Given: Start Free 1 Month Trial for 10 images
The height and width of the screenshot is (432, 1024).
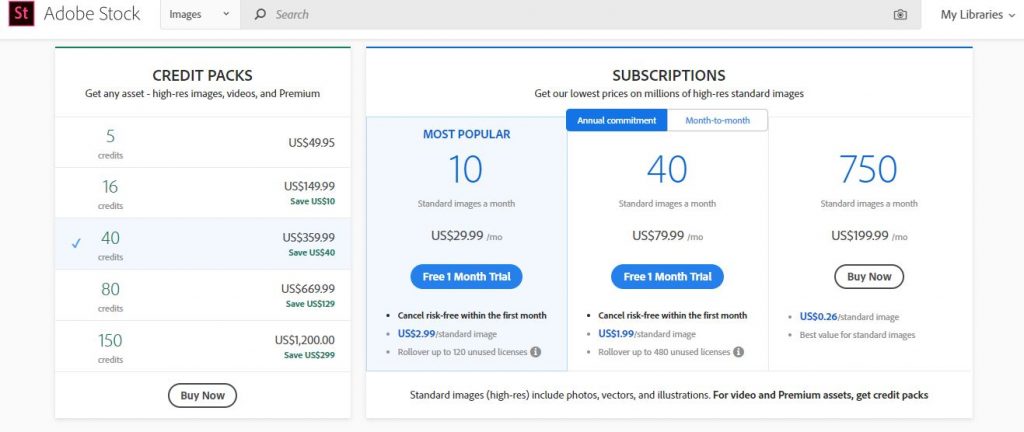Looking at the screenshot, I should pos(466,277).
